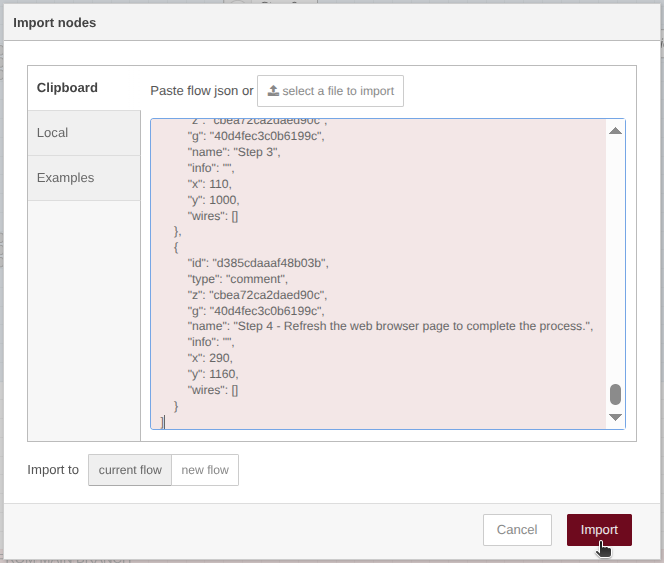Click the Import nodes dialog title
The image size is (664, 563).
[55, 23]
